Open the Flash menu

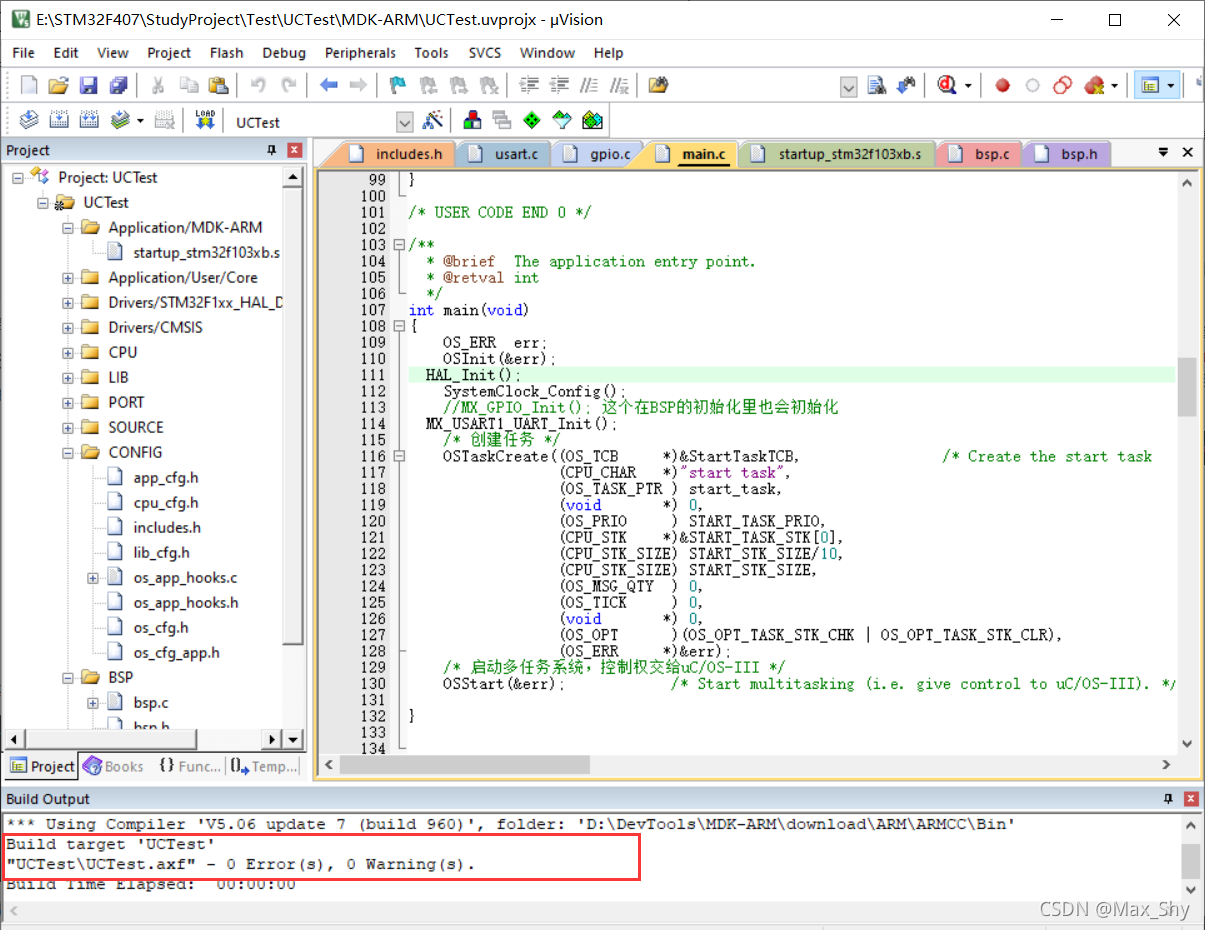pyautogui.click(x=226, y=53)
